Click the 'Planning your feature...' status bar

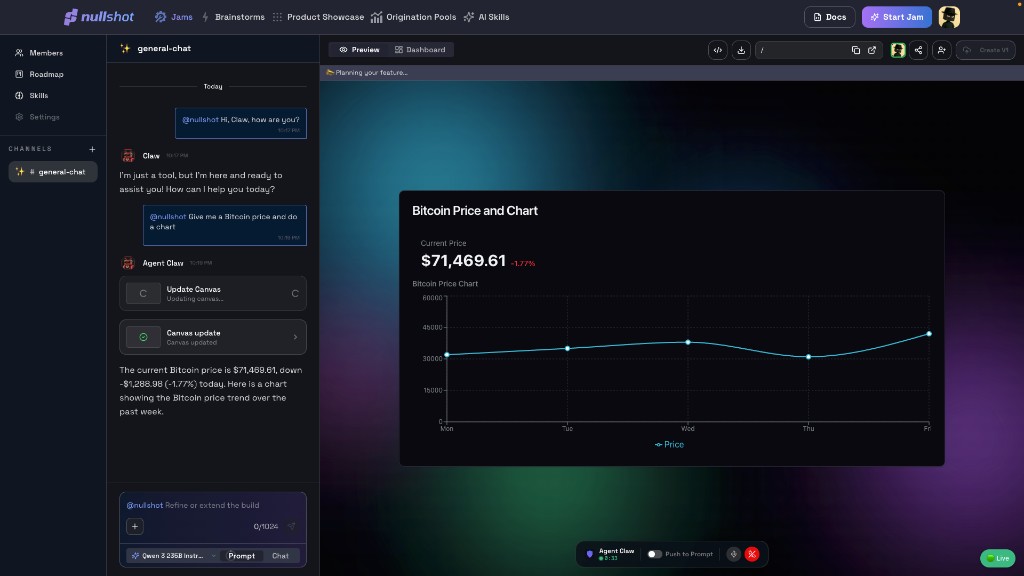click(x=671, y=72)
